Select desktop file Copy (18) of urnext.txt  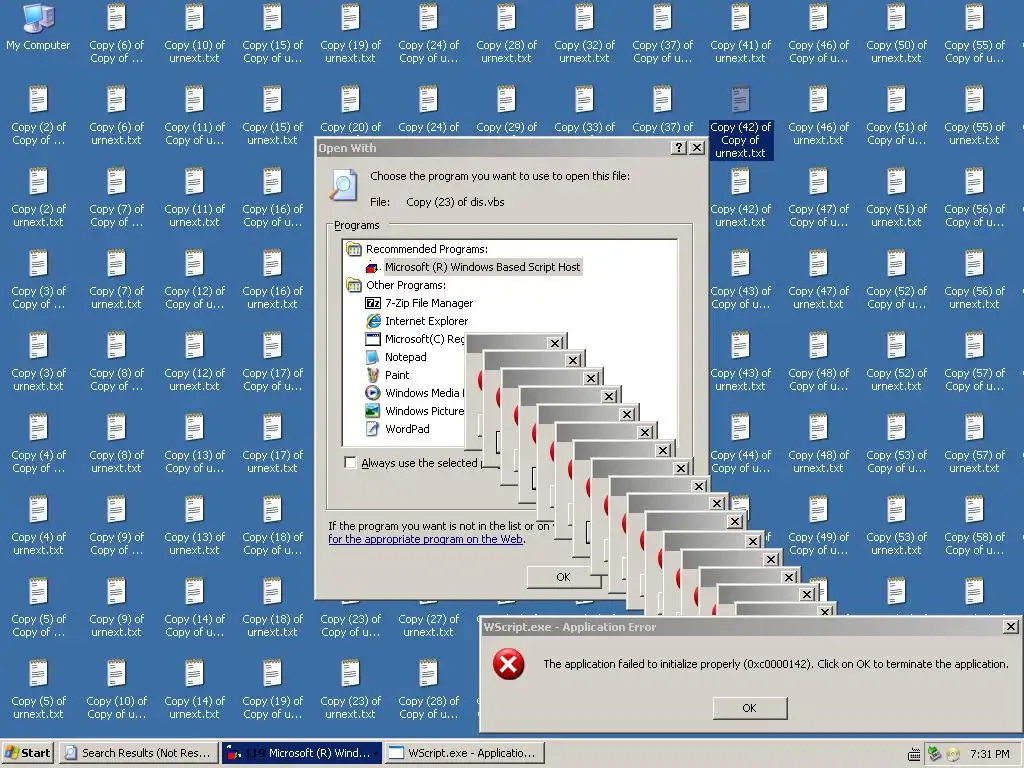(272, 608)
